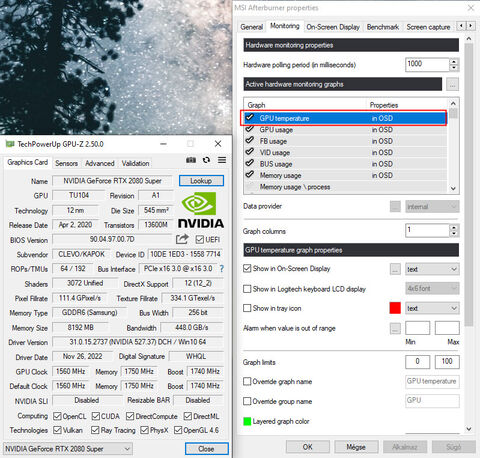Image resolution: width=480 pixels, height=458 pixels.
Task: Open the tray icon text dropdown
Action: [432, 308]
